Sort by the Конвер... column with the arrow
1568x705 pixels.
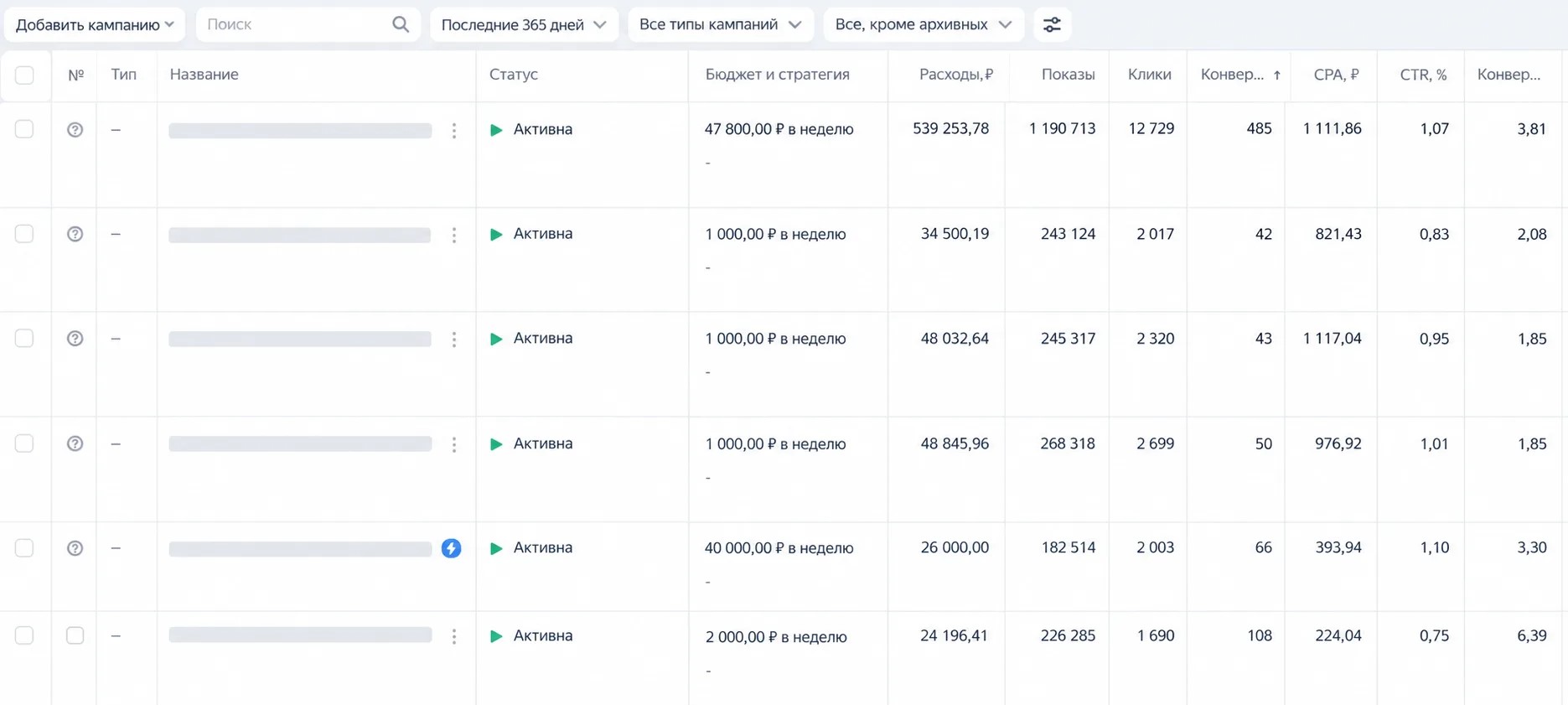click(1240, 75)
